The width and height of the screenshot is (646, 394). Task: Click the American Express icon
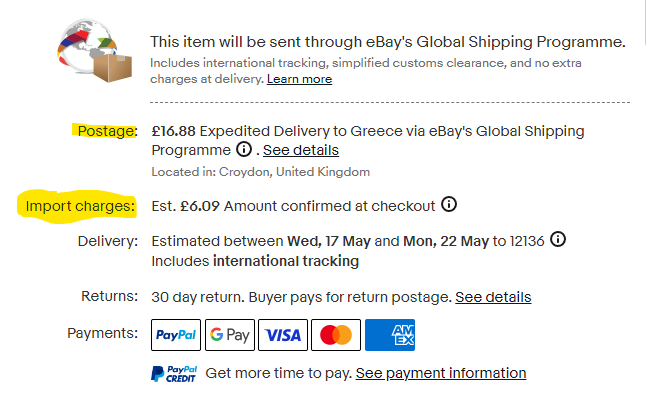tap(390, 335)
